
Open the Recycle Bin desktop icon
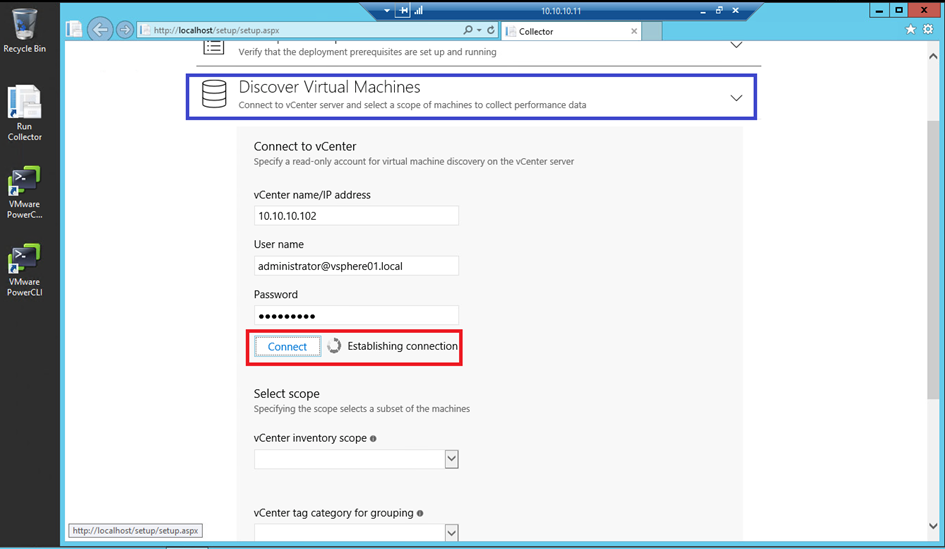coord(24,30)
